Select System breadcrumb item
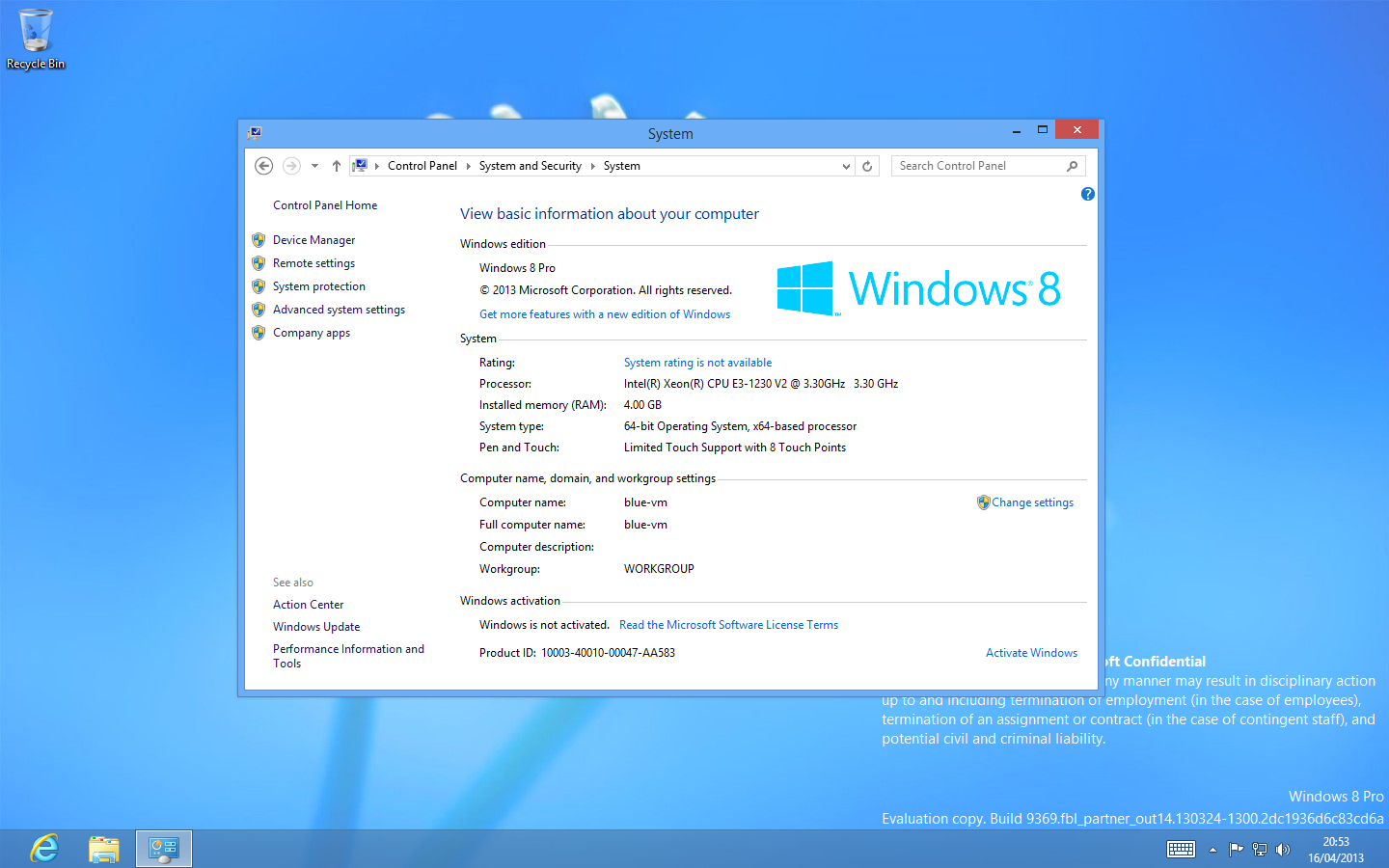The height and width of the screenshot is (868, 1389). tap(622, 166)
